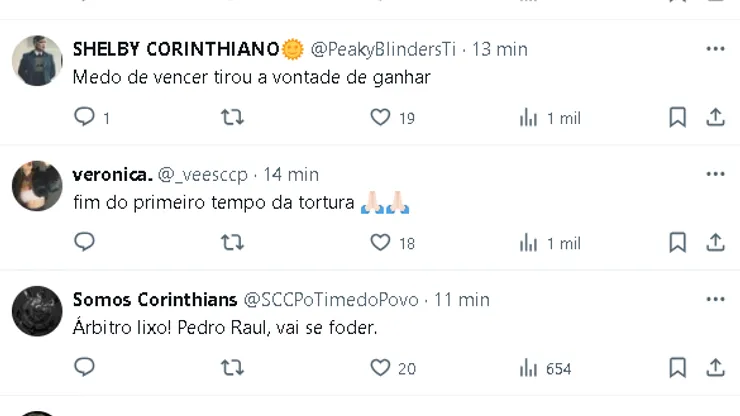This screenshot has width=740, height=416.
Task: Click veronica.'s profile avatar
Action: [37, 186]
